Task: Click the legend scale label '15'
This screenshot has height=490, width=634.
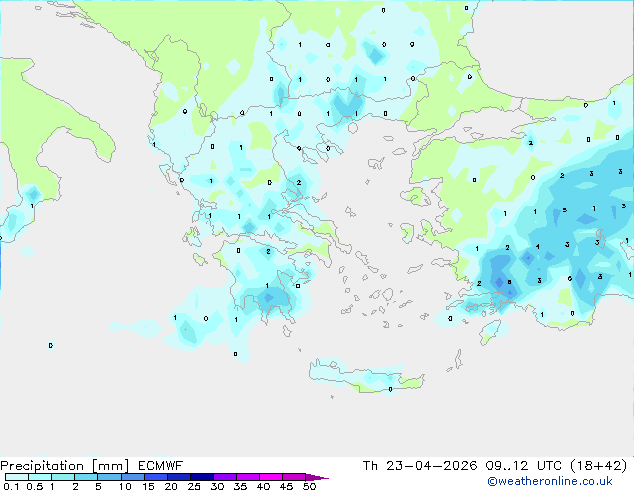Action: click(148, 486)
